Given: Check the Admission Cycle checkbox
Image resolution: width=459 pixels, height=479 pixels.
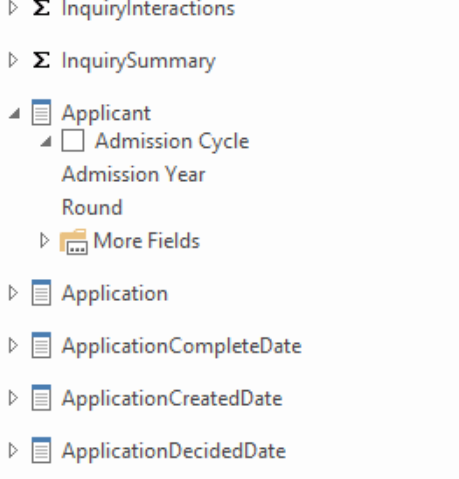Looking at the screenshot, I should 73,141.
